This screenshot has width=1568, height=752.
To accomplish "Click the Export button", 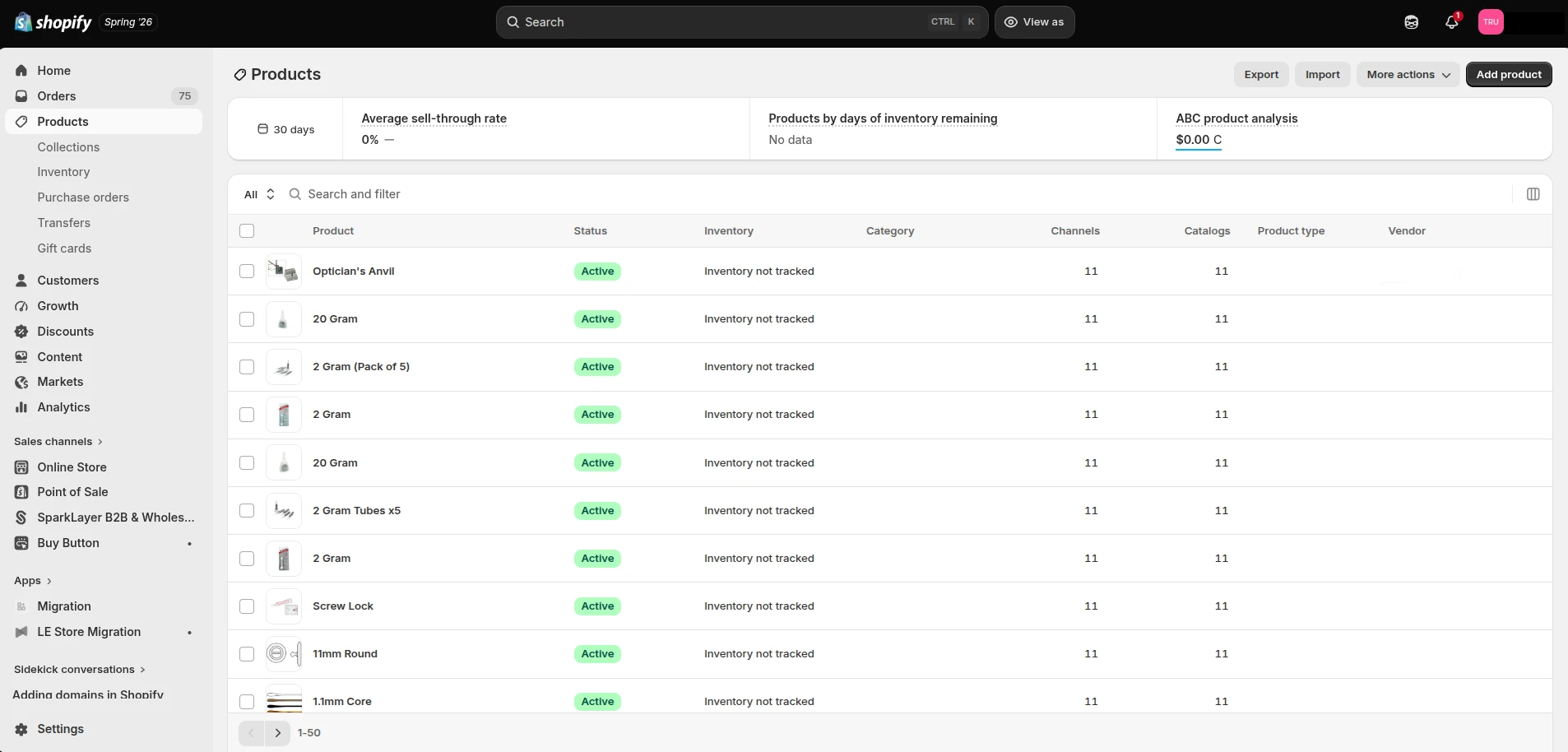I will click(x=1261, y=74).
